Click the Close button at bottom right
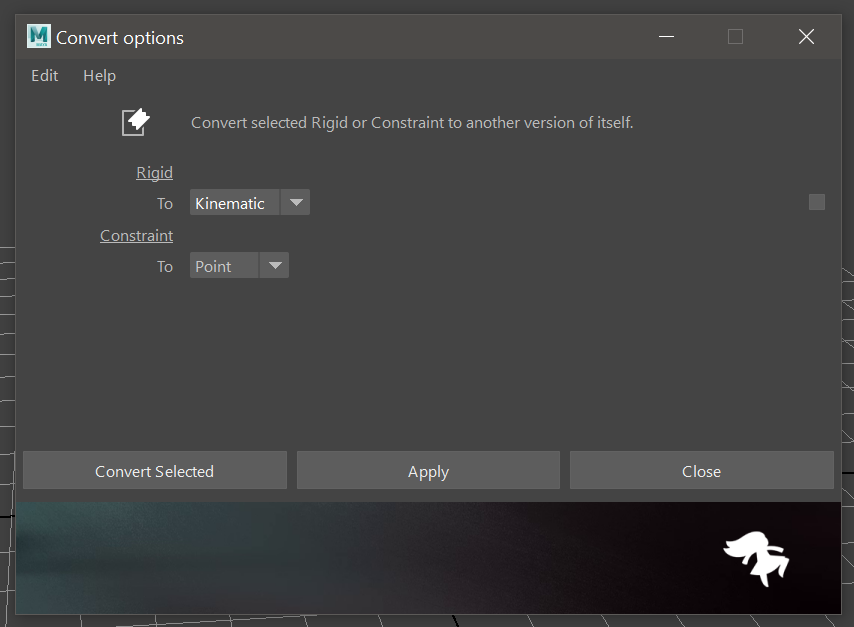The width and height of the screenshot is (854, 627). (x=701, y=471)
